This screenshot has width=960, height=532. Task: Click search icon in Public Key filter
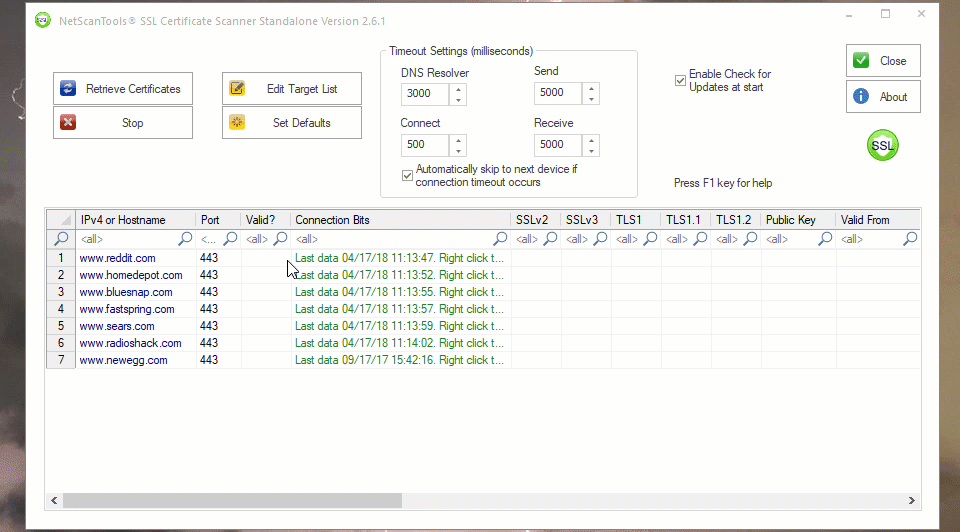[825, 239]
